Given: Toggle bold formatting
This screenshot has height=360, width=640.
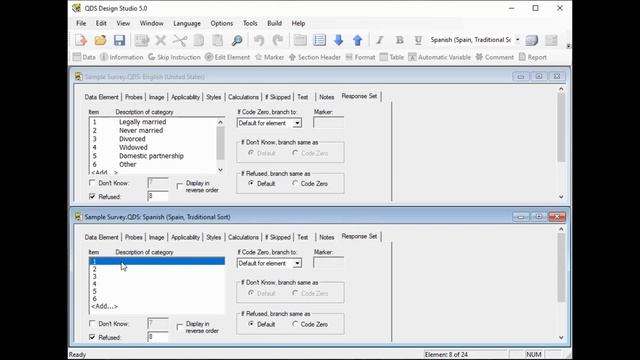Looking at the screenshot, I should [400, 40].
